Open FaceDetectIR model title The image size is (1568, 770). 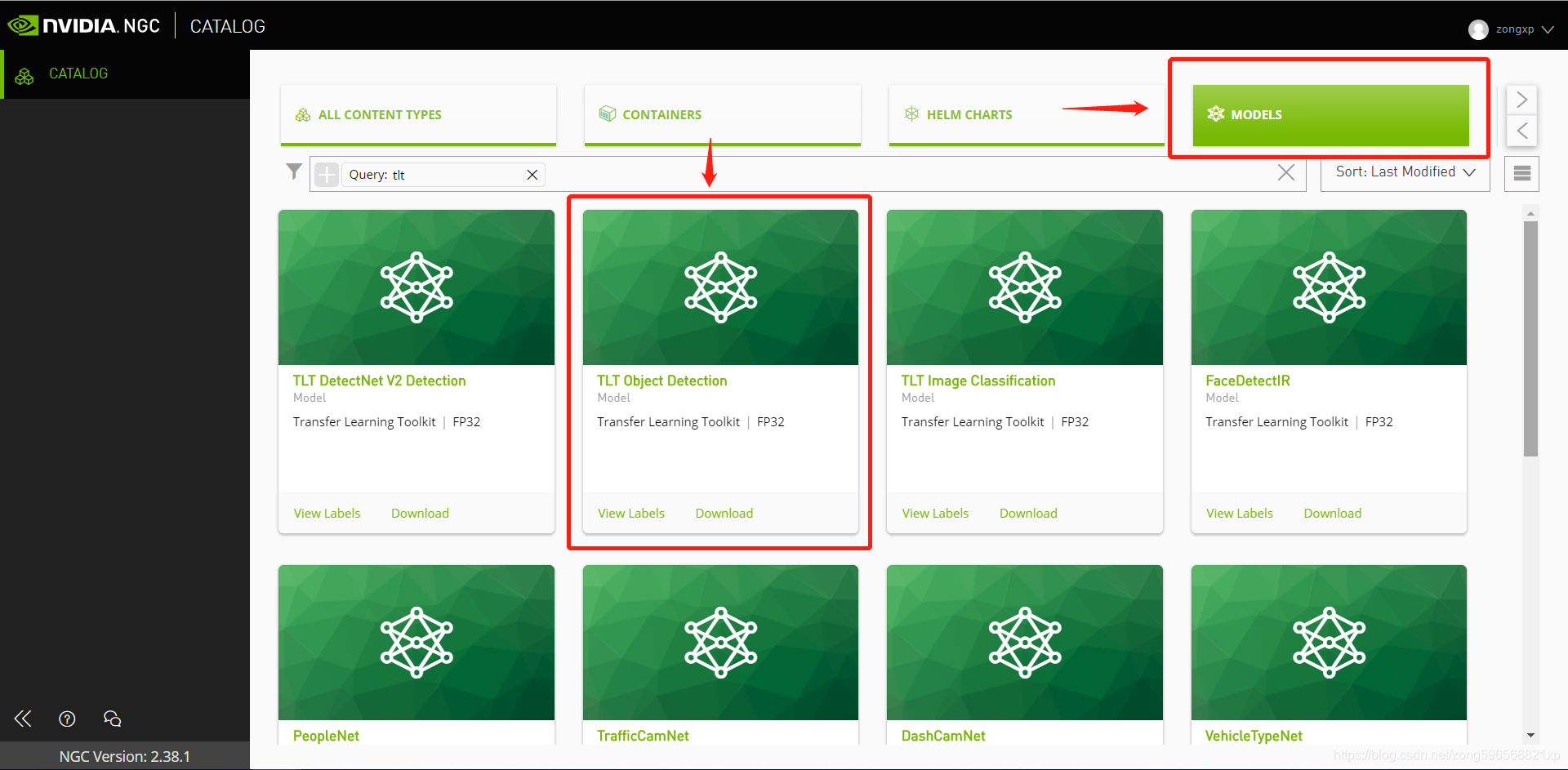coord(1248,381)
